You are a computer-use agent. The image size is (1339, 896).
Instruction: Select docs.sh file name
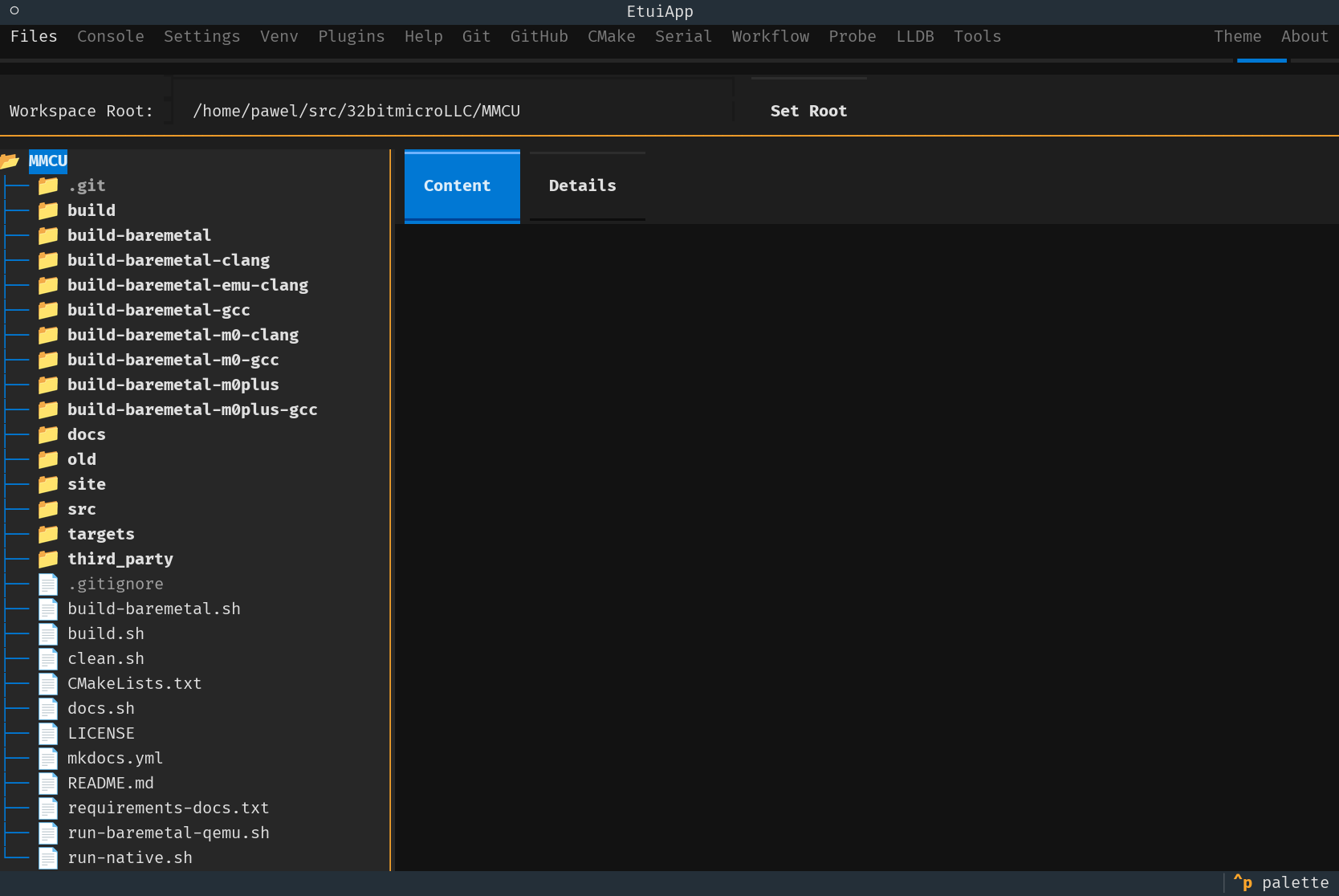point(101,708)
